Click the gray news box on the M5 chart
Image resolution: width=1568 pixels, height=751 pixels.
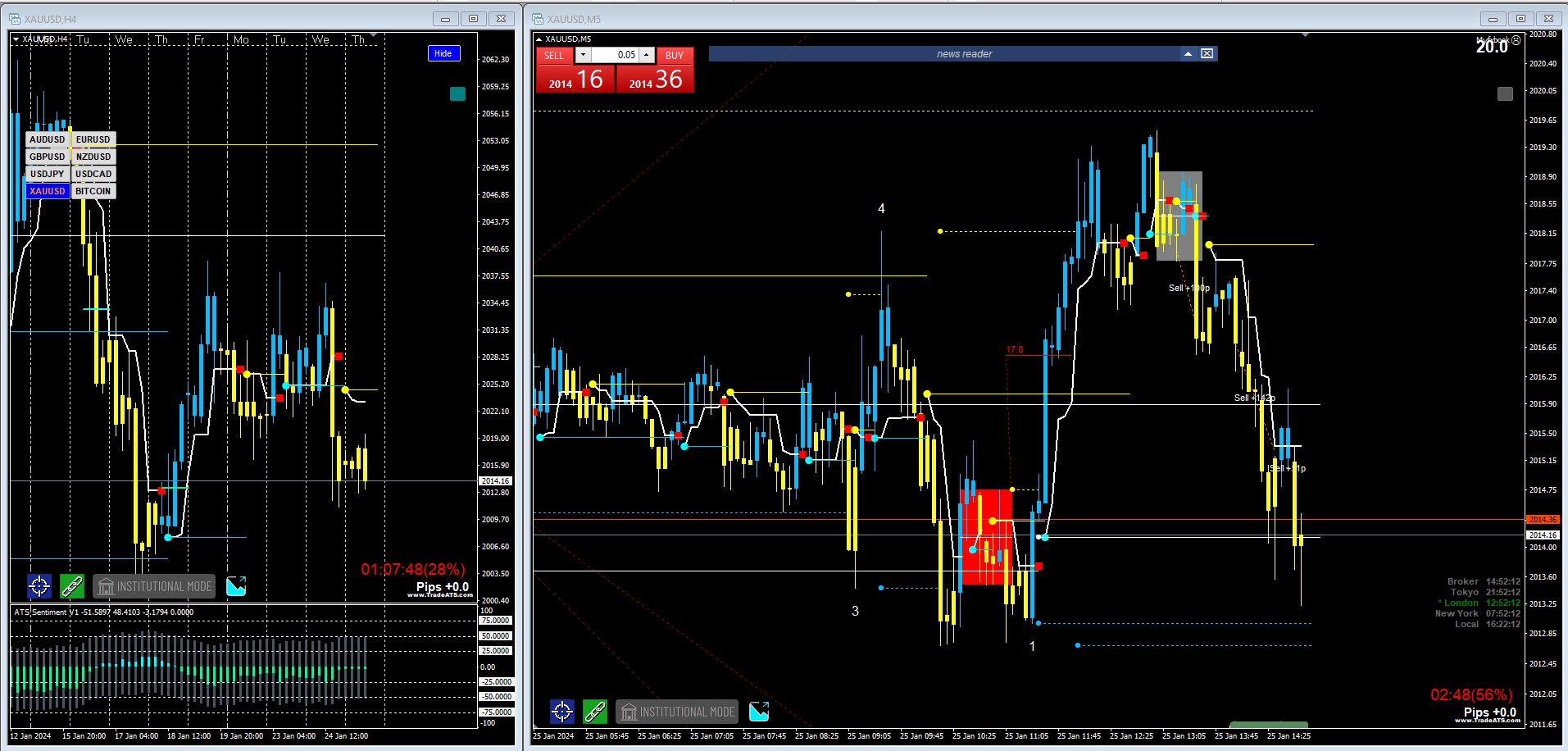[x=1179, y=216]
